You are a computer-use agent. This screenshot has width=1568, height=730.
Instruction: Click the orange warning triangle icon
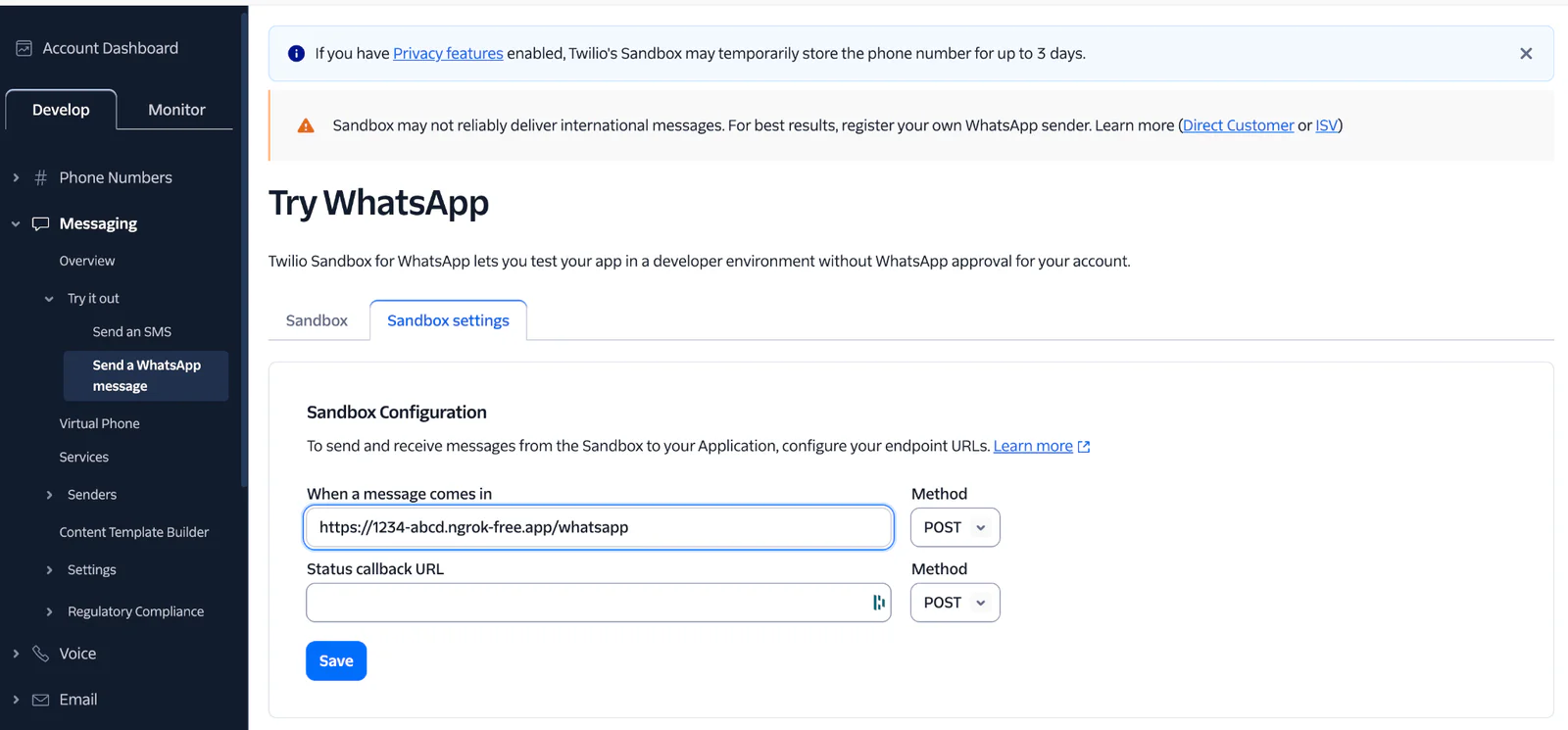(x=306, y=125)
